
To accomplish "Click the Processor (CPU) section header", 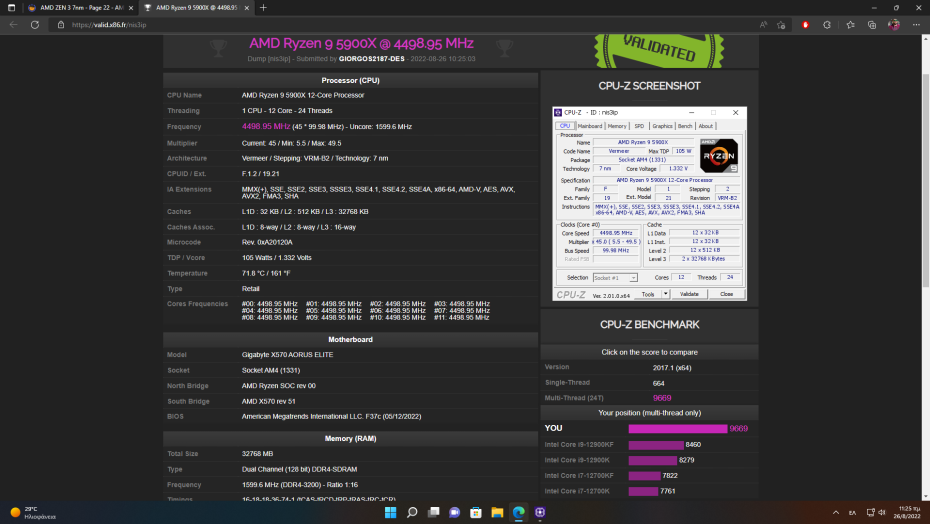I will tap(351, 80).
